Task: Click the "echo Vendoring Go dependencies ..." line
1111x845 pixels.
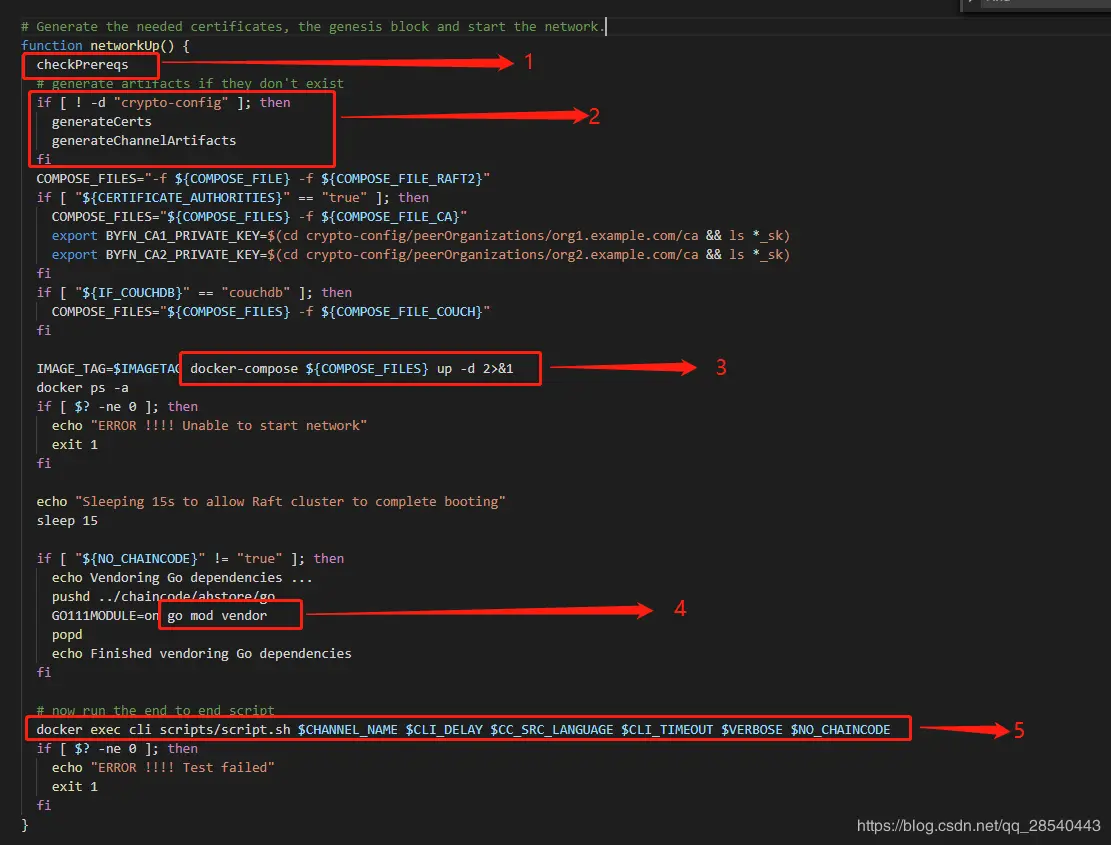Action: [x=182, y=577]
